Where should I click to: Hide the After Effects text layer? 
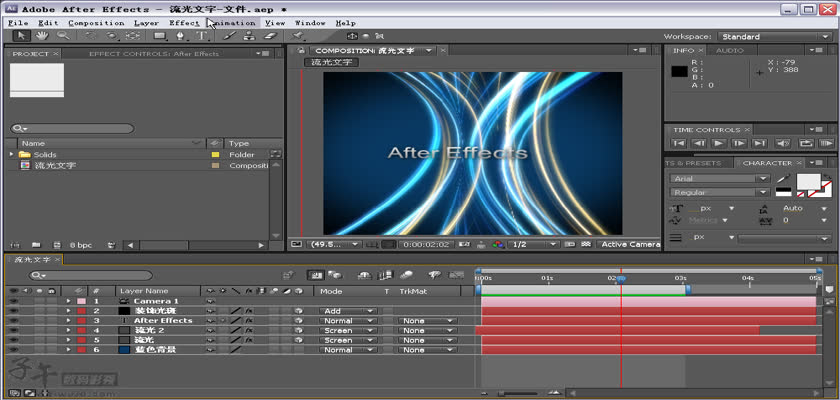click(14, 320)
